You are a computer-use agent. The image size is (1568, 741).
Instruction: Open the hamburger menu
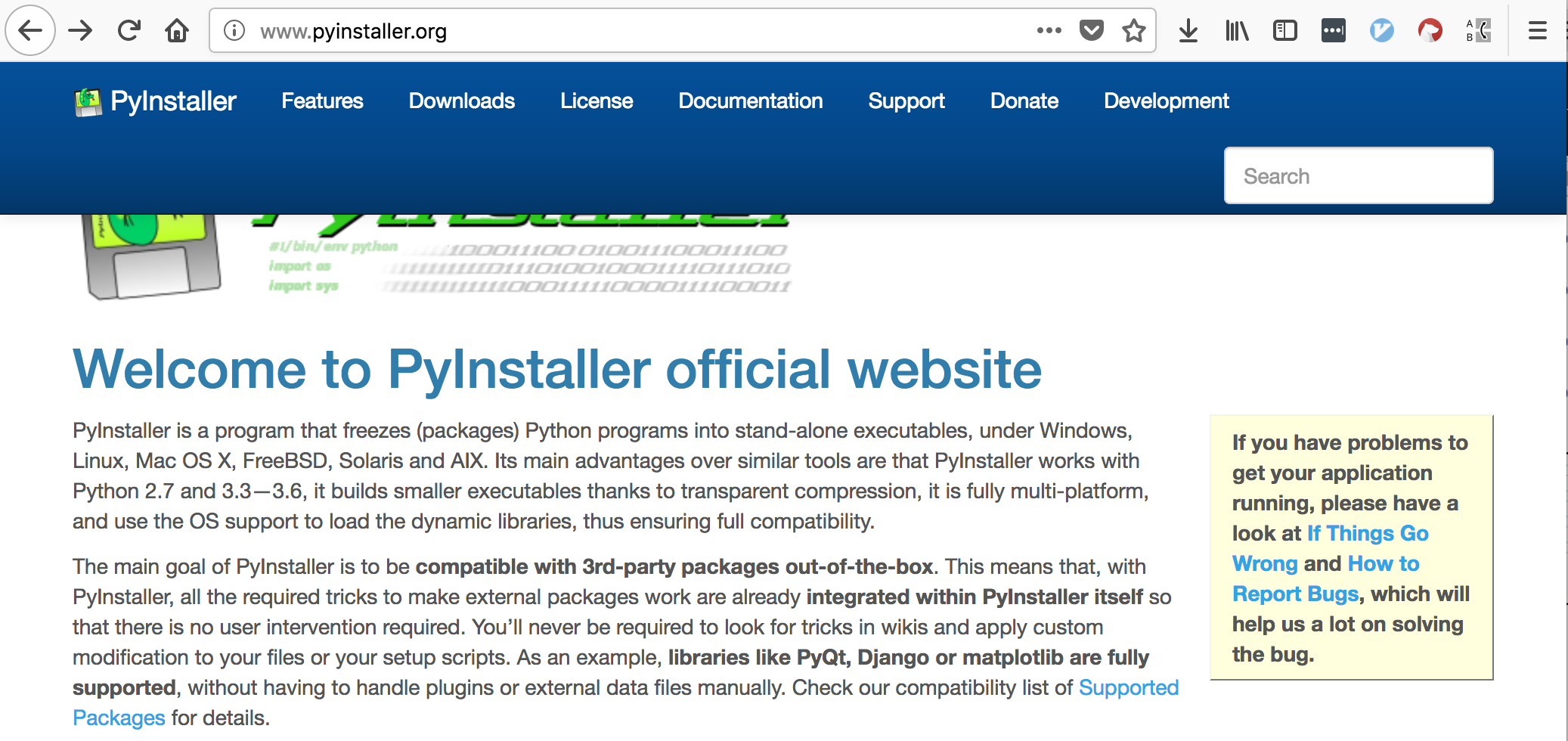click(x=1537, y=30)
